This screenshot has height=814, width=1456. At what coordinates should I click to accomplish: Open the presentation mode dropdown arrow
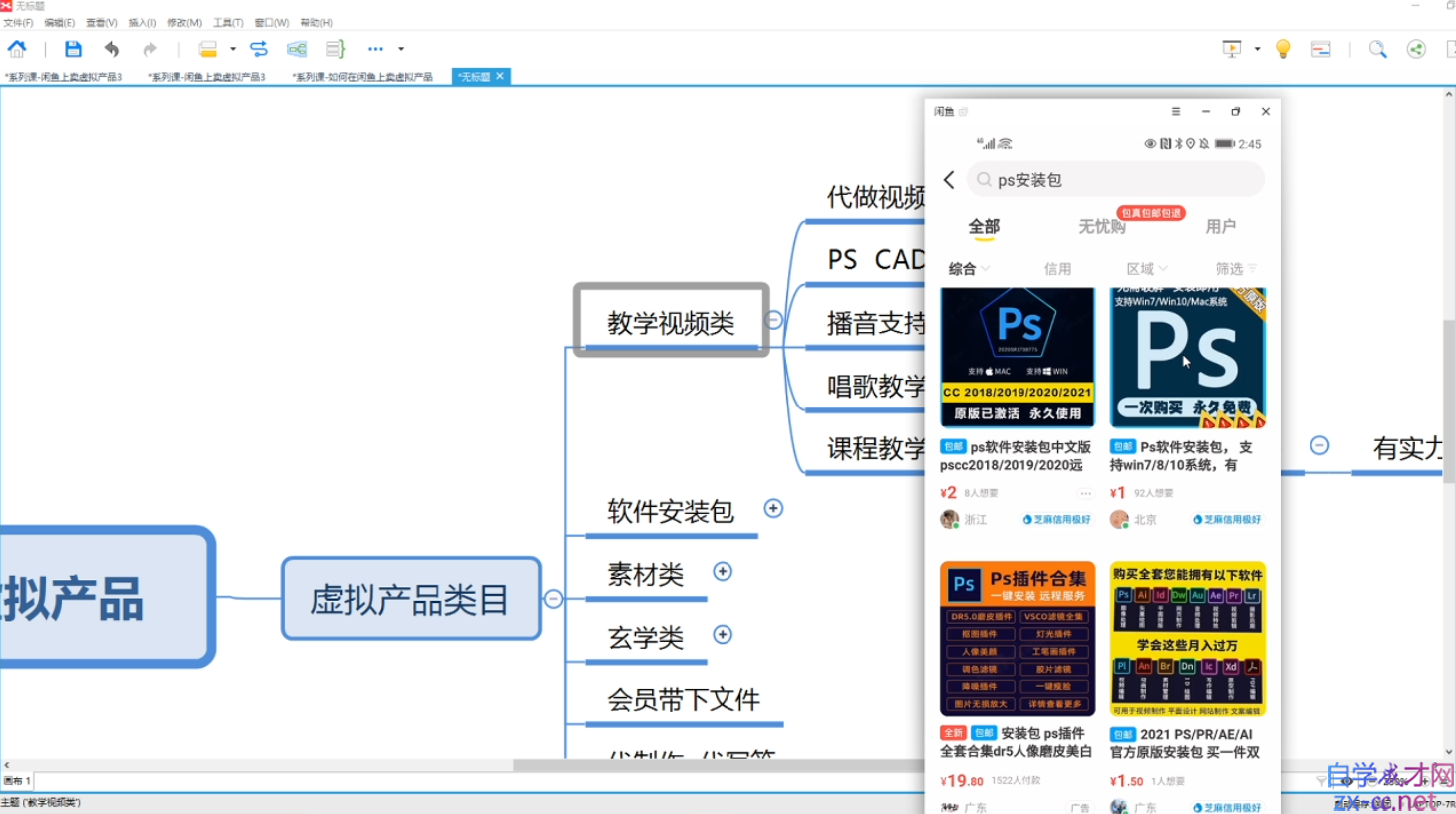pos(1257,48)
